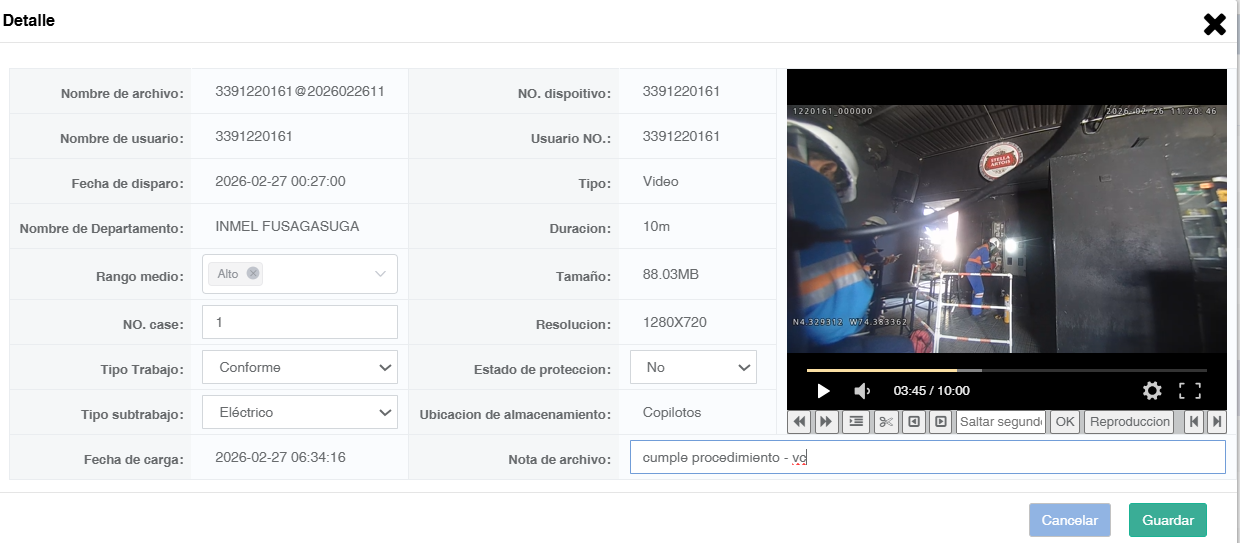Jump to next video file
1240x543 pixels.
point(1216,422)
